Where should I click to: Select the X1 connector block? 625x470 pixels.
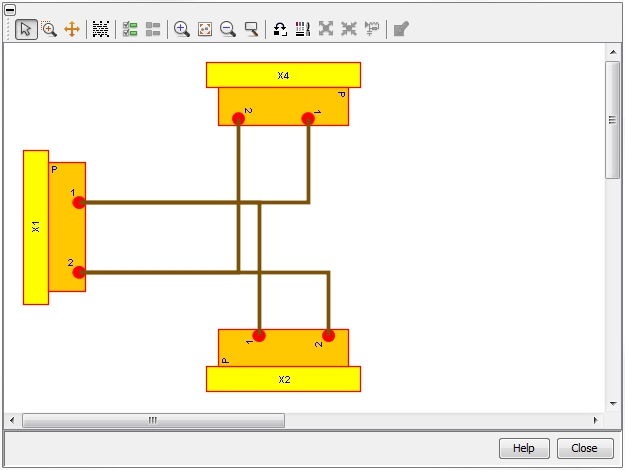(x=36, y=227)
